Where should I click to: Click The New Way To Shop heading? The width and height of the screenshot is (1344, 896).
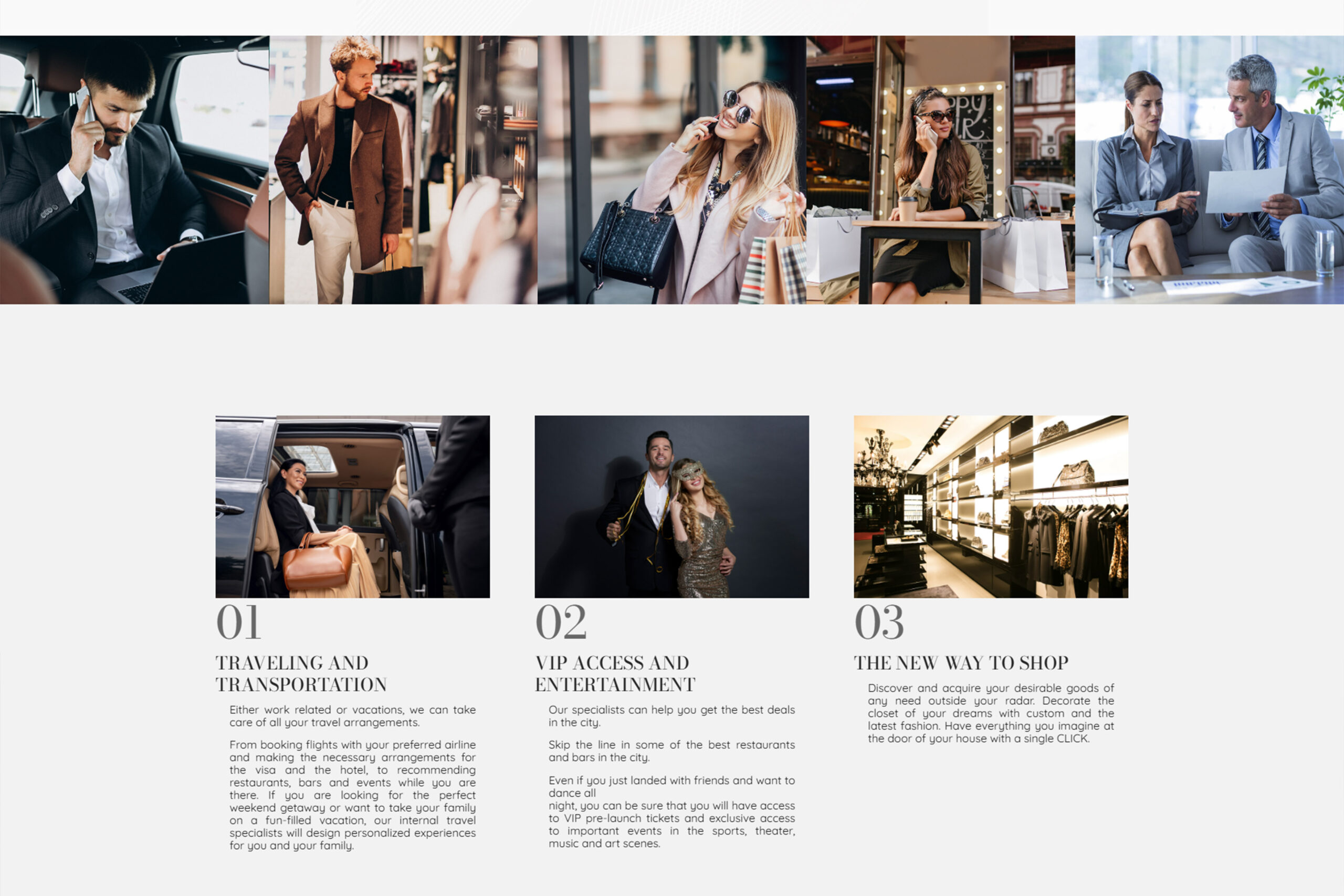pyautogui.click(x=961, y=663)
